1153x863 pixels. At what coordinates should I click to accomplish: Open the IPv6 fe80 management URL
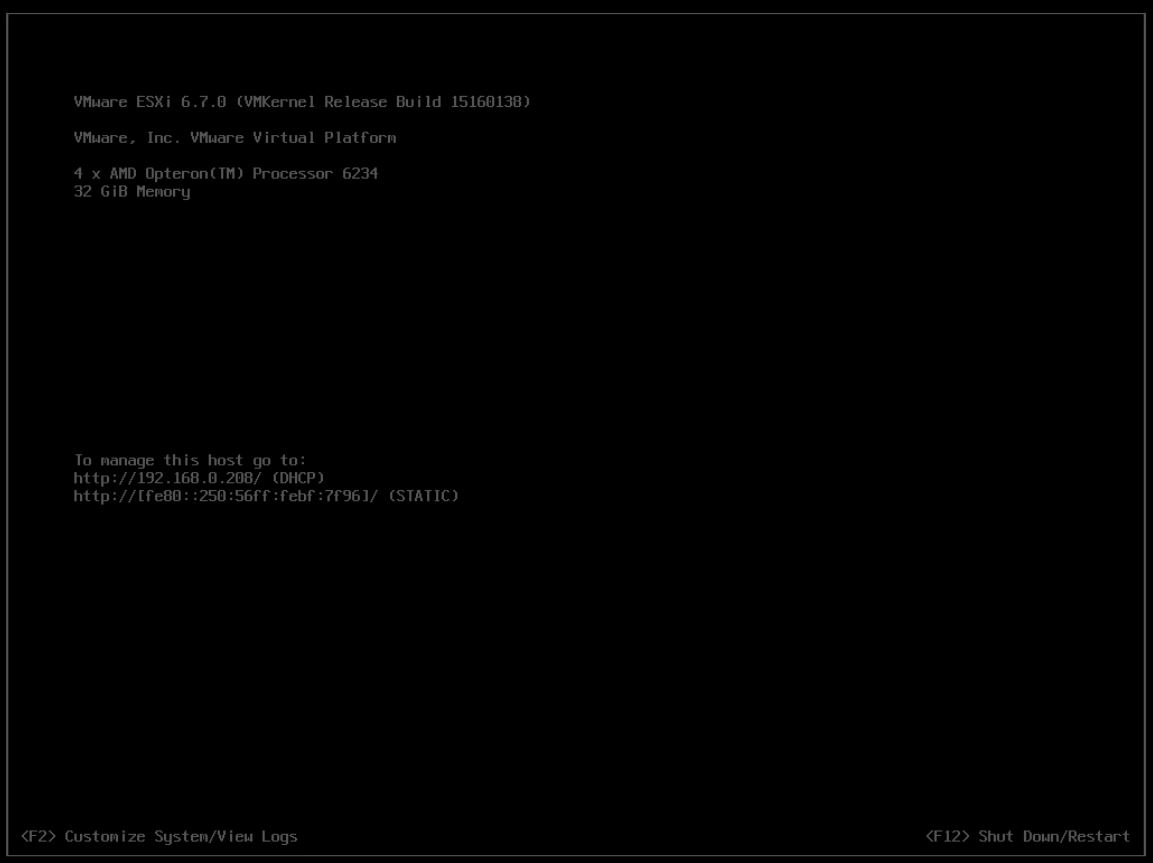pos(226,495)
